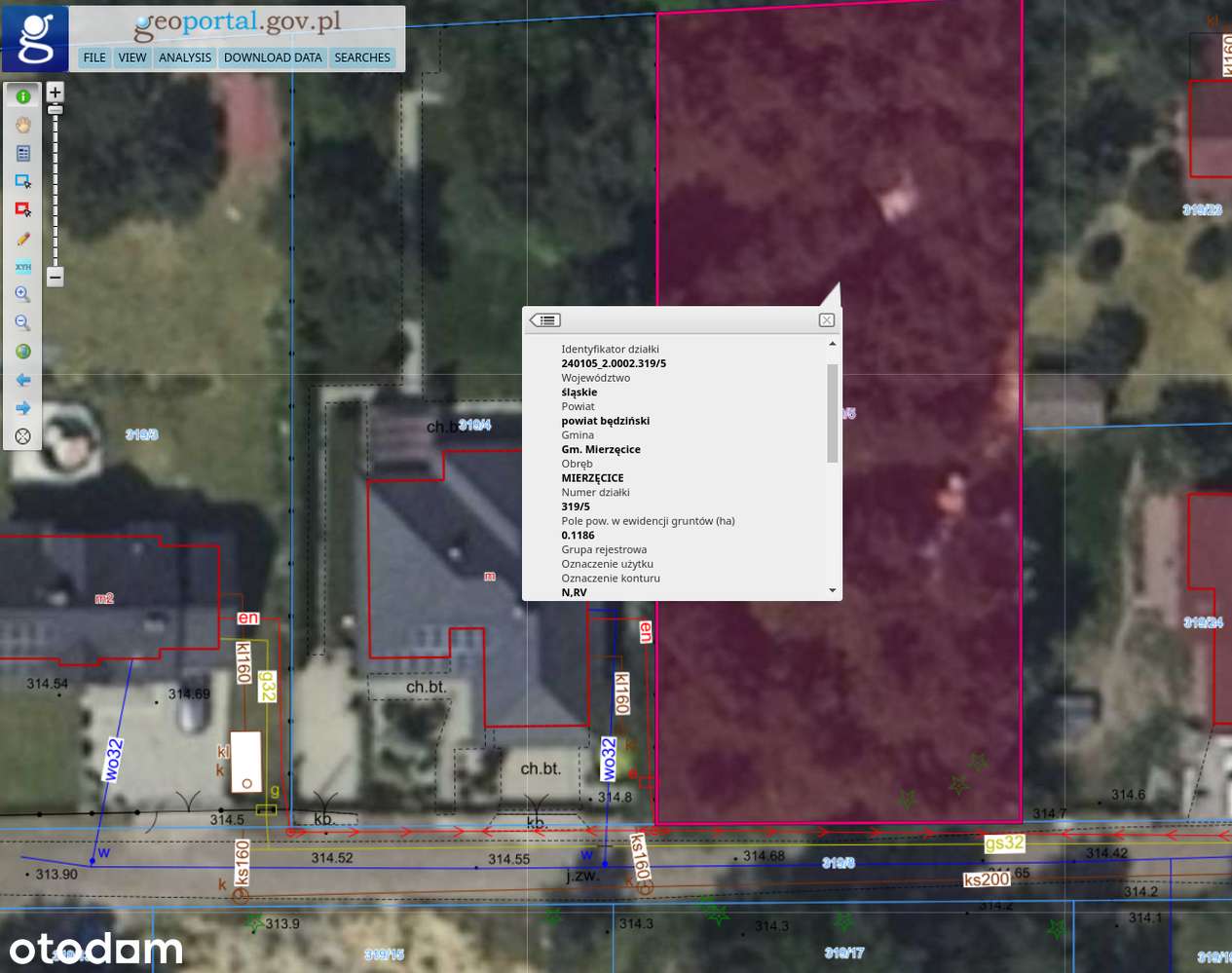1232x973 pixels.
Task: Click the g32 yellow gas label
Action: pyautogui.click(x=268, y=687)
